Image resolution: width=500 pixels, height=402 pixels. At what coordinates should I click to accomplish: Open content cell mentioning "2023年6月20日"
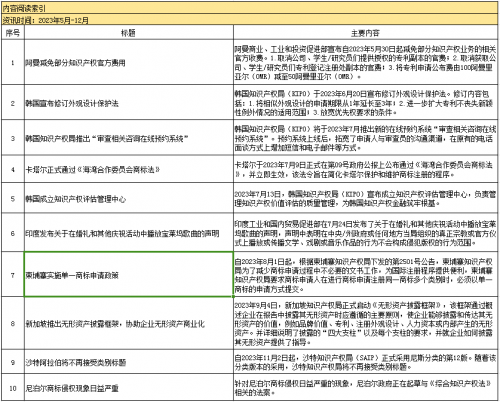coord(366,103)
